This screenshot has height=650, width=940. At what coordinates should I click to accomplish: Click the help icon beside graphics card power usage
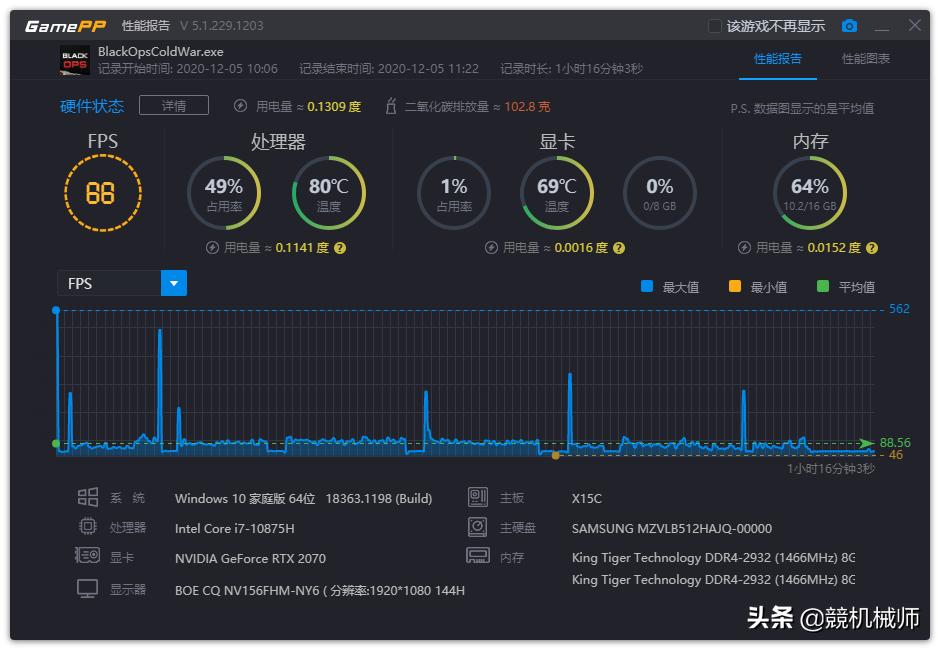(619, 248)
